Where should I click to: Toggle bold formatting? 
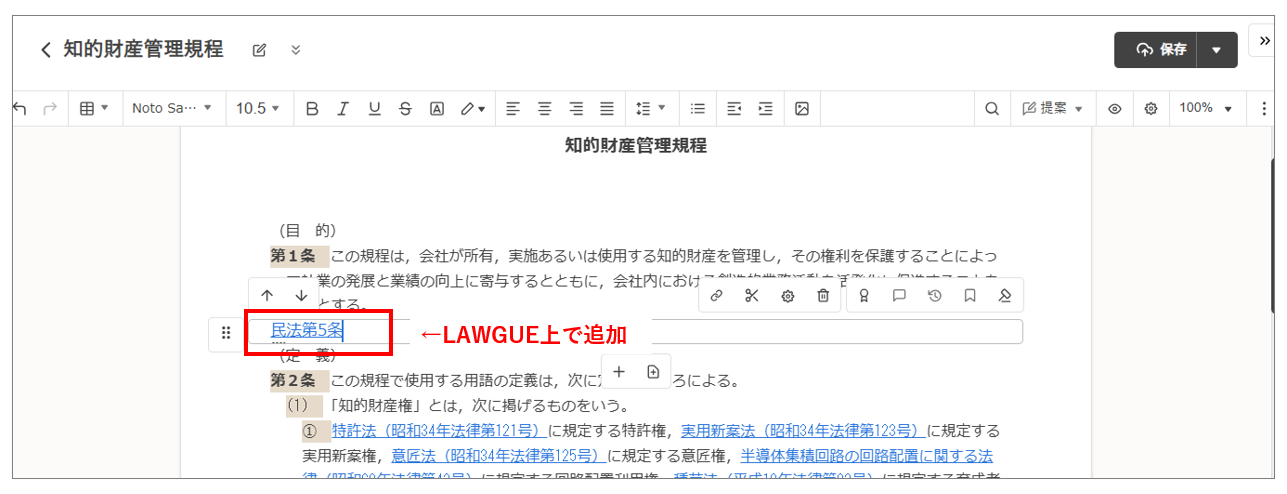click(311, 109)
